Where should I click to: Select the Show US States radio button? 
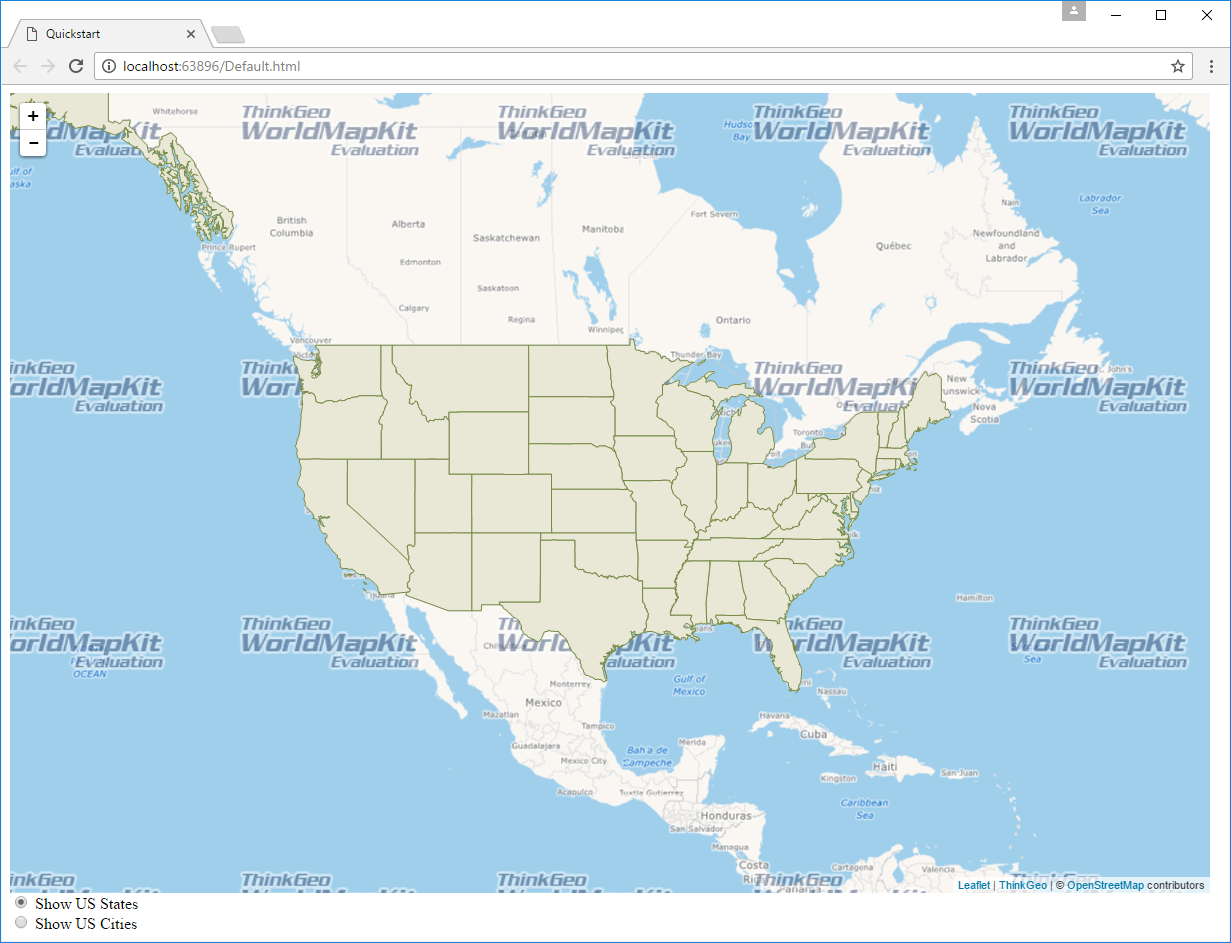click(x=21, y=903)
